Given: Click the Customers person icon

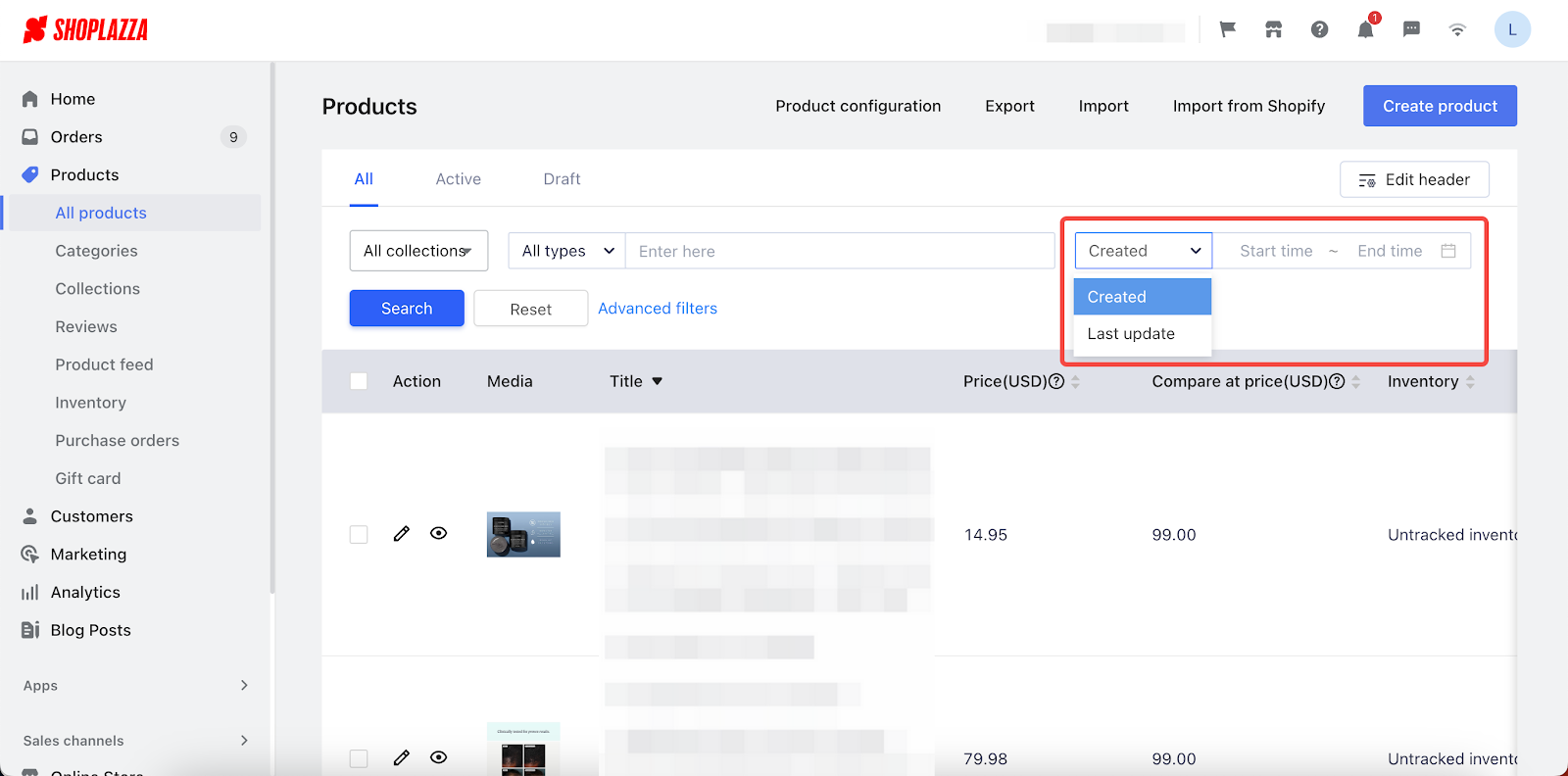Looking at the screenshot, I should pyautogui.click(x=30, y=516).
